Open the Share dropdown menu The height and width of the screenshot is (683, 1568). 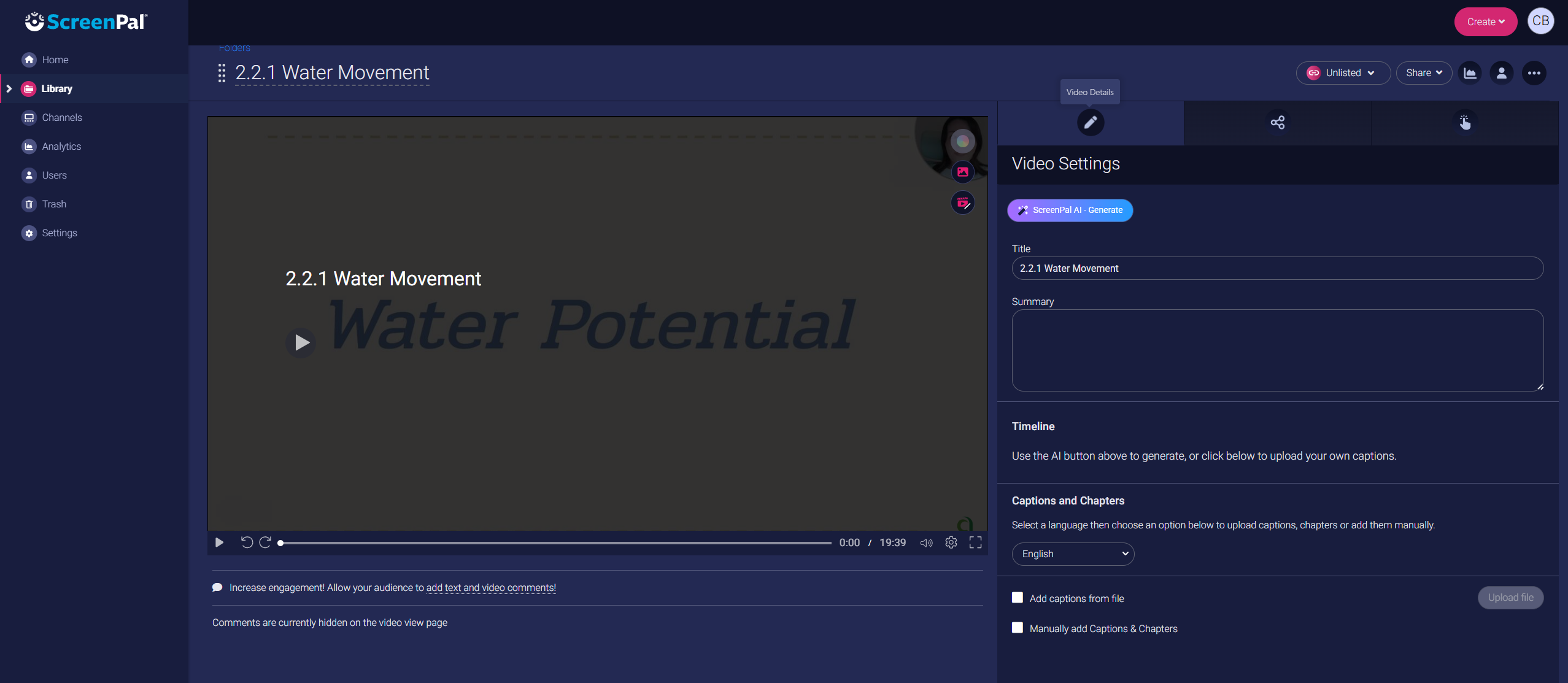1423,72
